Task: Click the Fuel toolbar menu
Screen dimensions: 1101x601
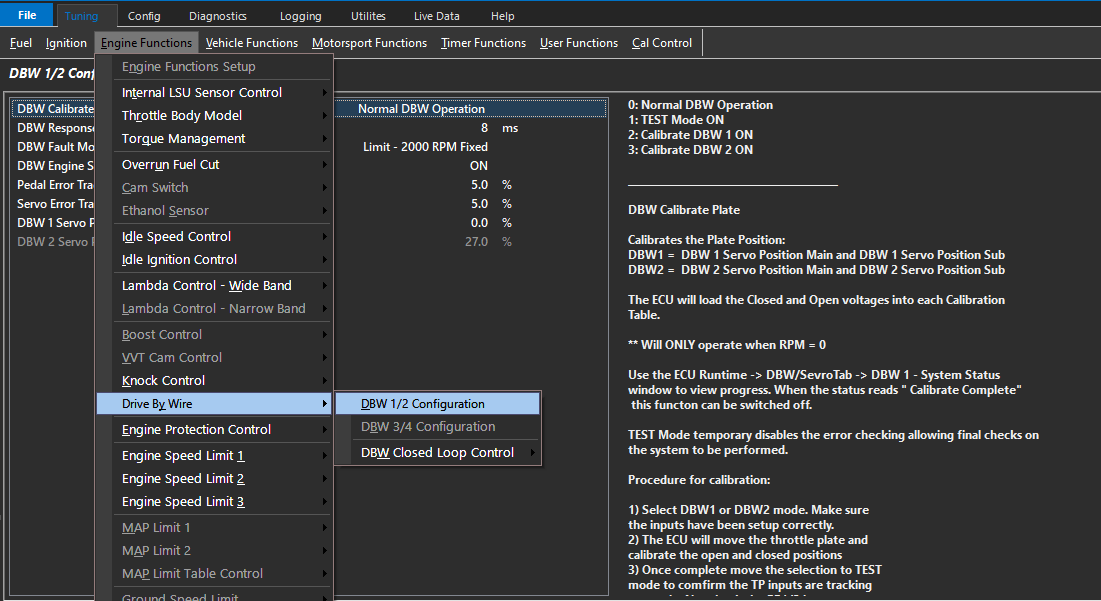Action: (x=20, y=43)
